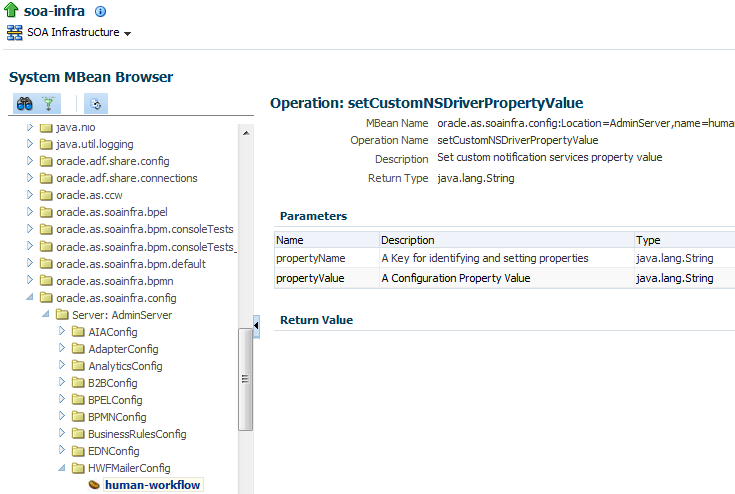Select the propertyName parameter row

click(504, 258)
